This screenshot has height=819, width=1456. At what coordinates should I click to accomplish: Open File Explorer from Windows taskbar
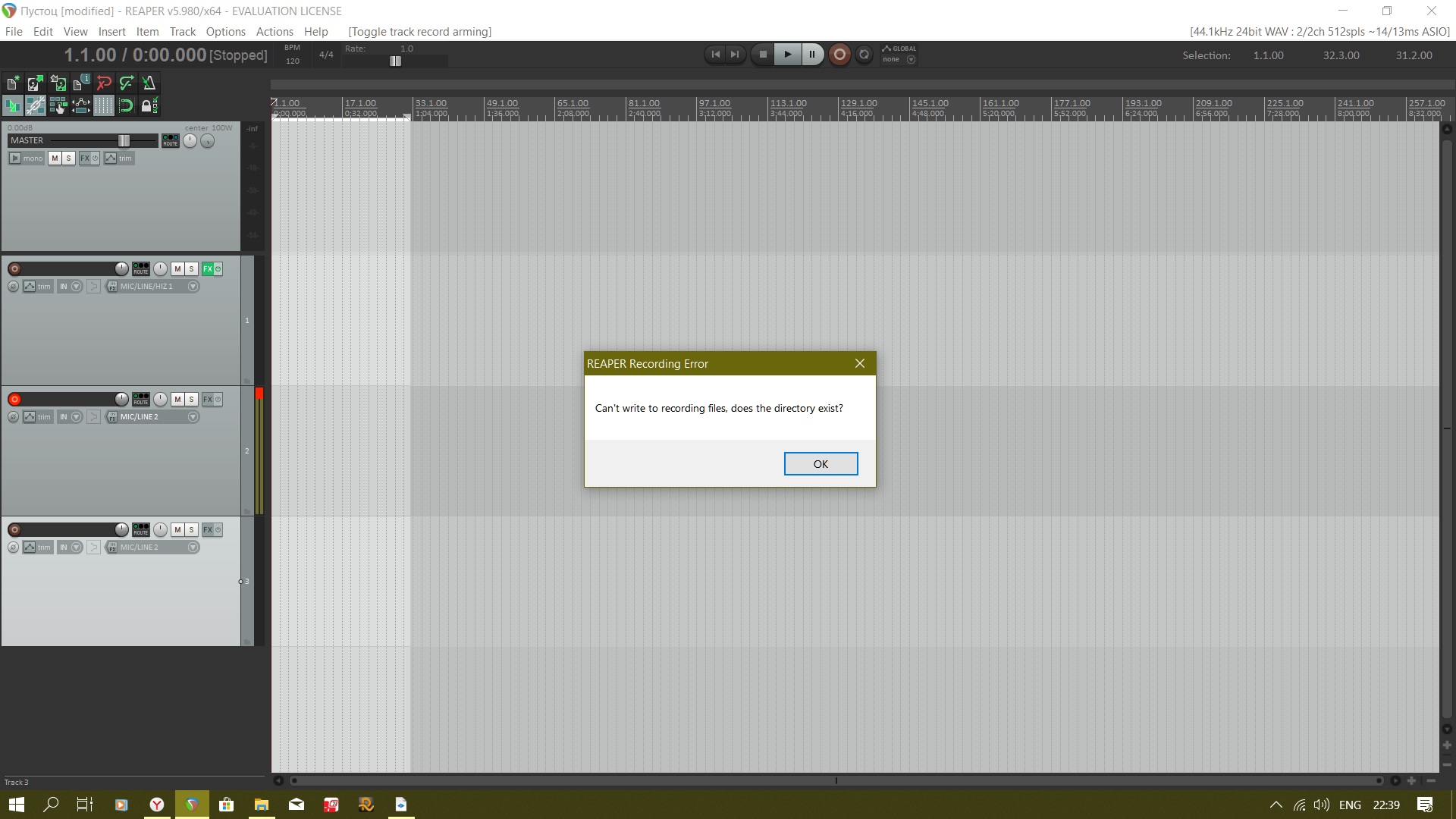coord(261,805)
